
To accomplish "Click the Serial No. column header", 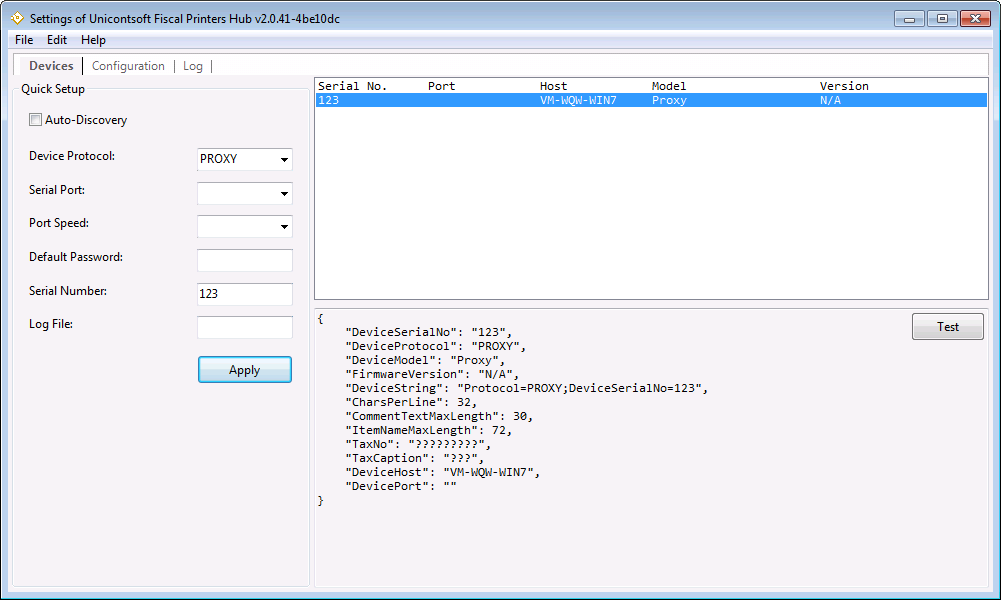I will tap(352, 86).
